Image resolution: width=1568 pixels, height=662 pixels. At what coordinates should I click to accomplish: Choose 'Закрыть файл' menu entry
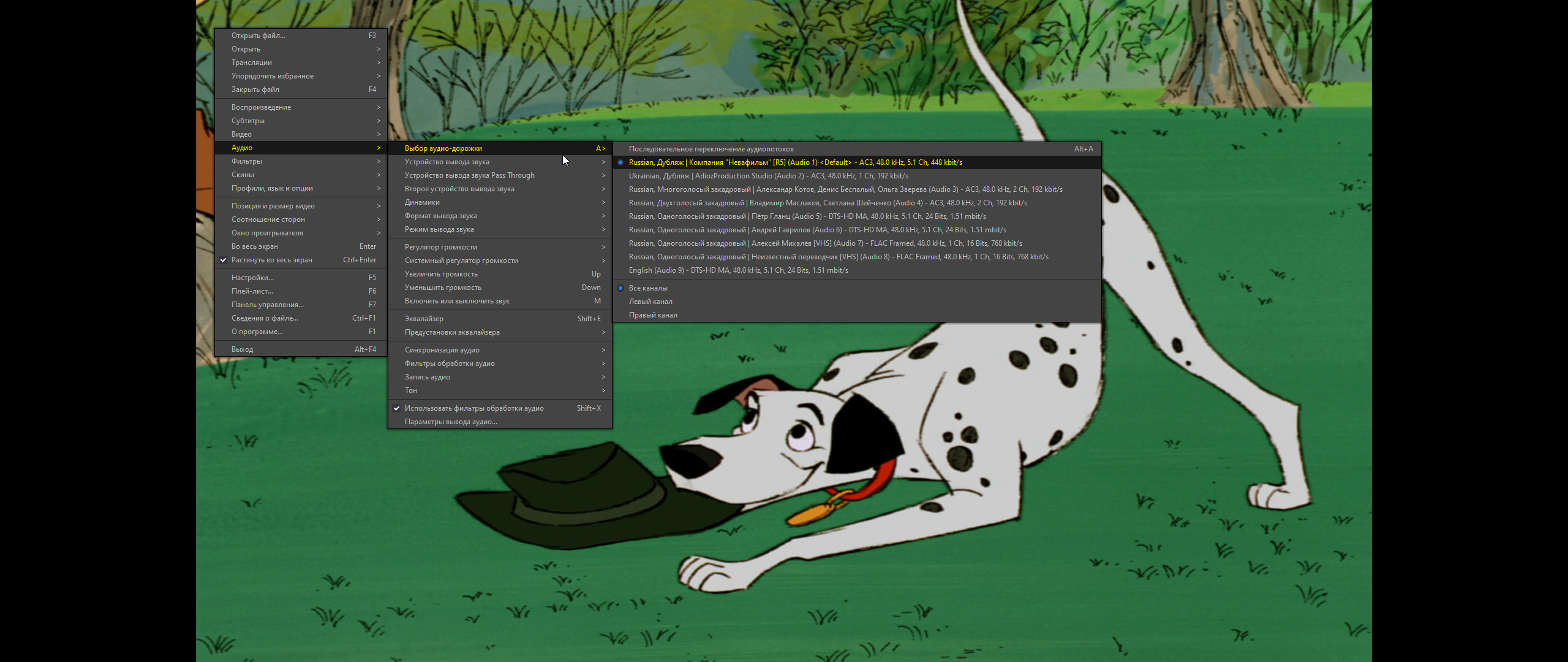click(301, 89)
